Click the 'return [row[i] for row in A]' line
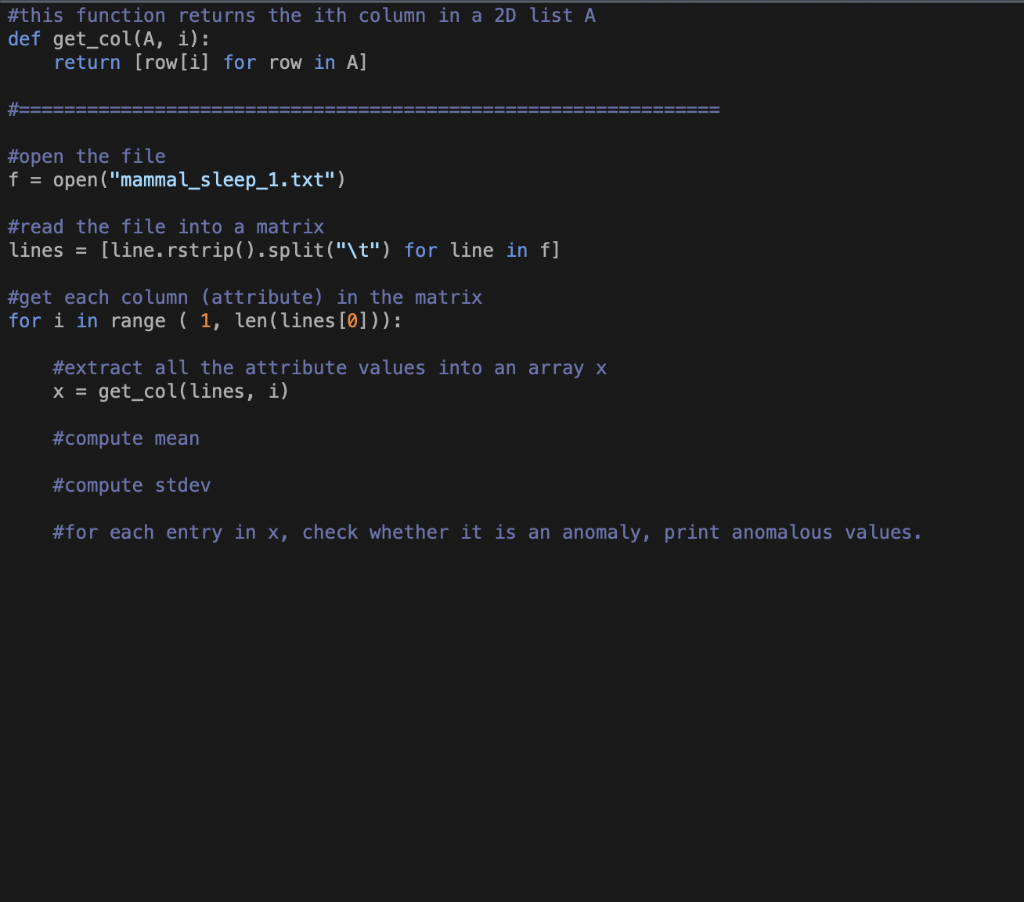 (210, 63)
